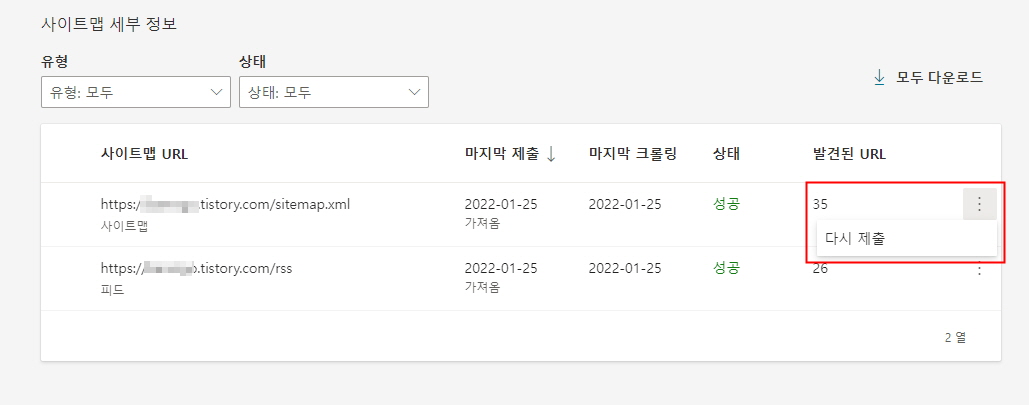The width and height of the screenshot is (1029, 405).
Task: Click the download arrow icon beside 모두 다운로드
Action: [x=879, y=78]
